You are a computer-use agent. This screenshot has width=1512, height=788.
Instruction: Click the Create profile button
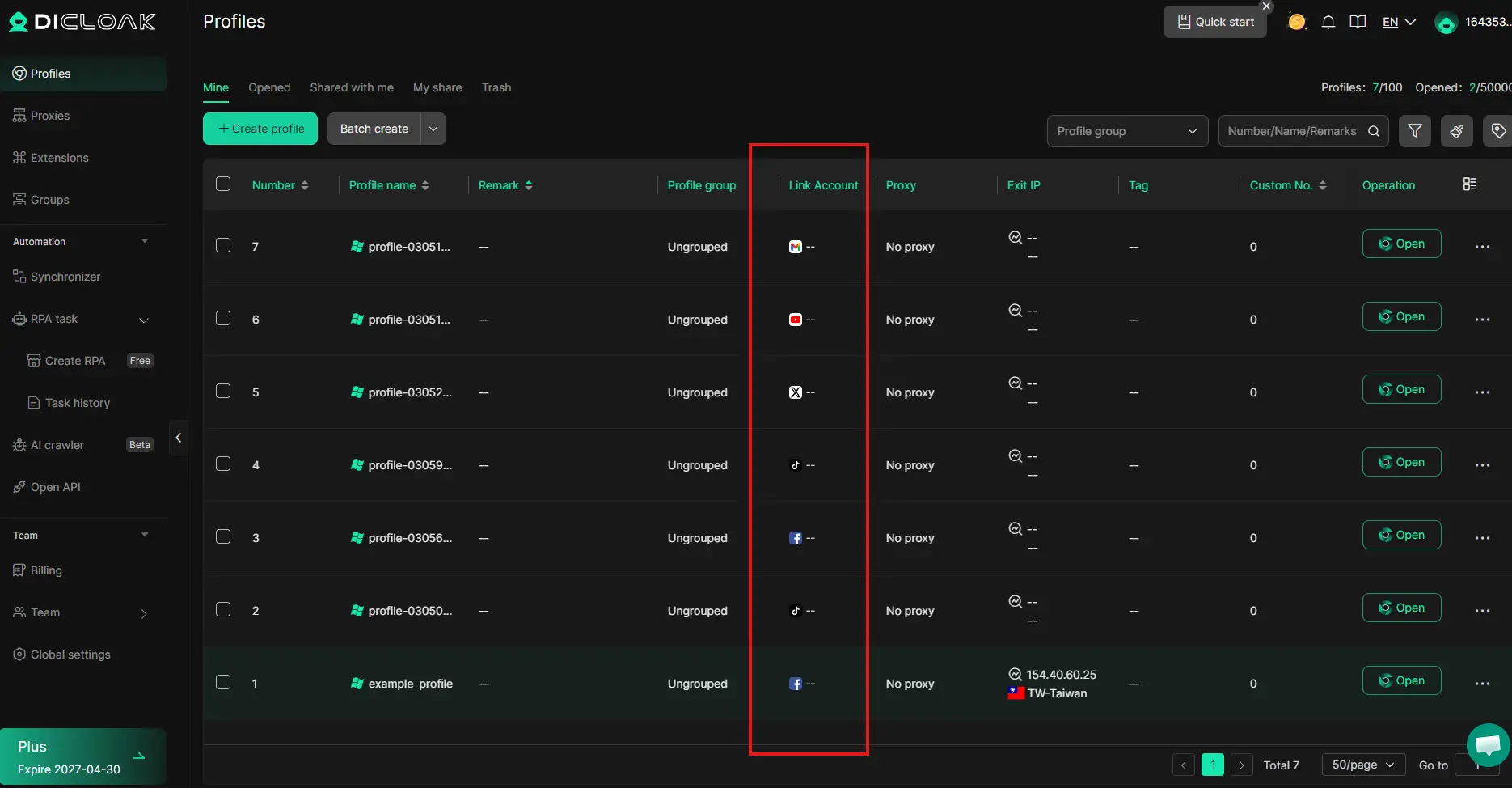[260, 129]
